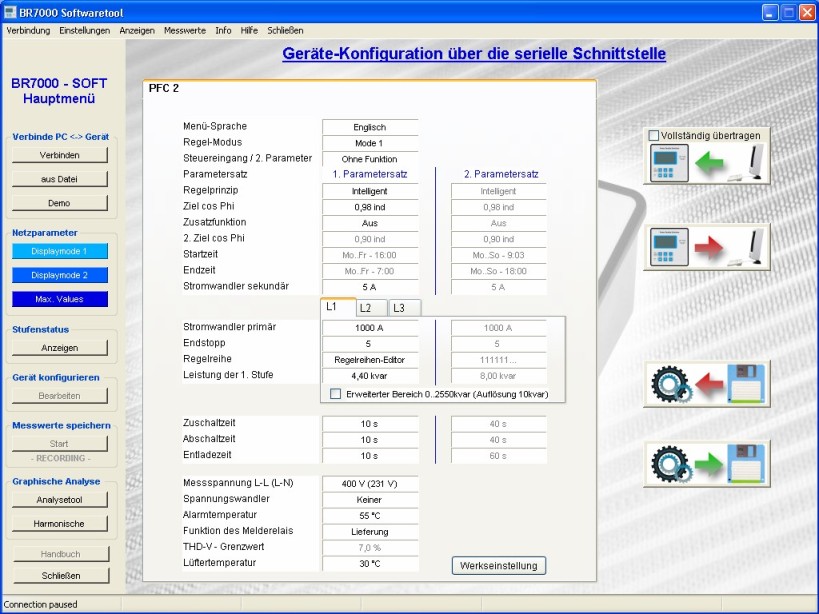Screen dimensions: 819x614
Task: Click the Verbinden button
Action: tap(60, 155)
